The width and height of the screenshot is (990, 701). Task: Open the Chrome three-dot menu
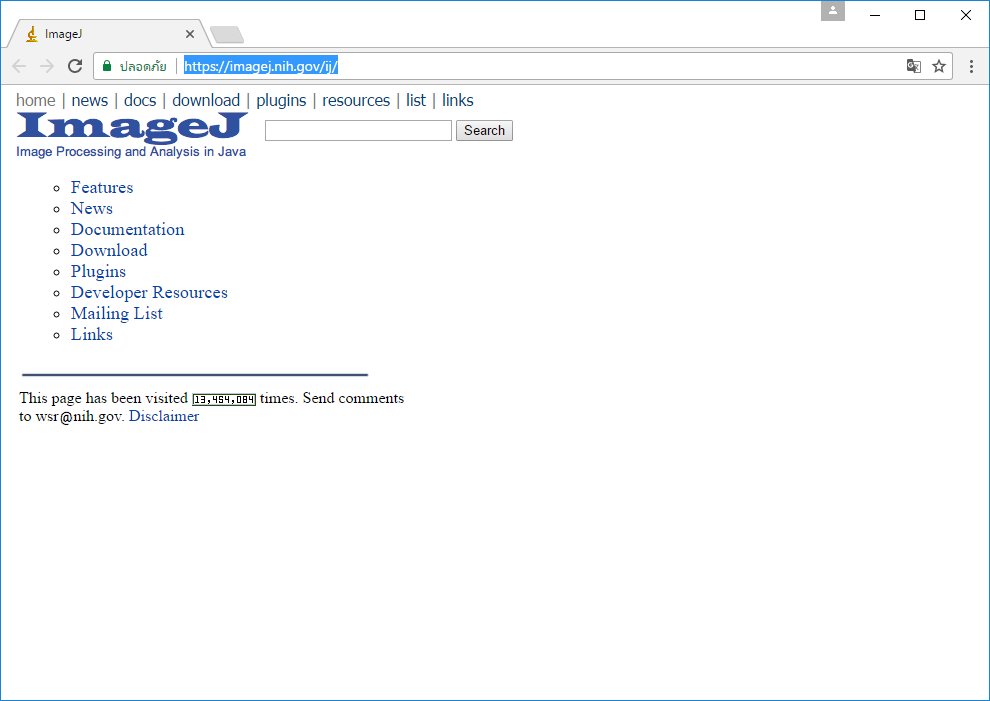[x=972, y=65]
